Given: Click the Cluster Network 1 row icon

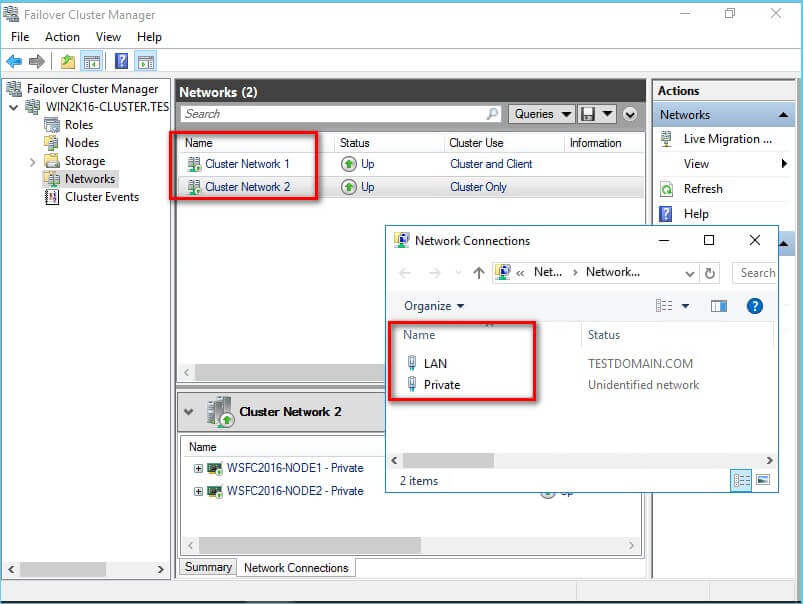Looking at the screenshot, I should coord(194,164).
